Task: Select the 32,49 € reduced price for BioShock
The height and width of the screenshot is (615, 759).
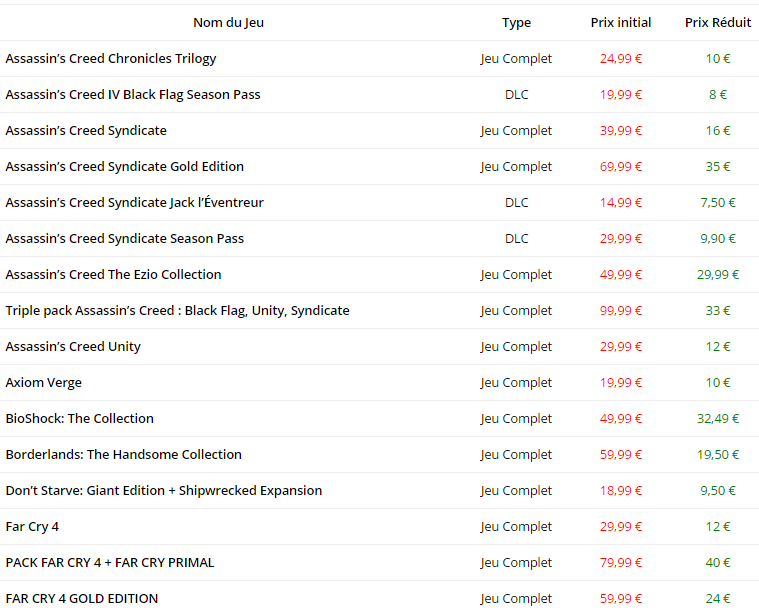Action: click(x=717, y=418)
